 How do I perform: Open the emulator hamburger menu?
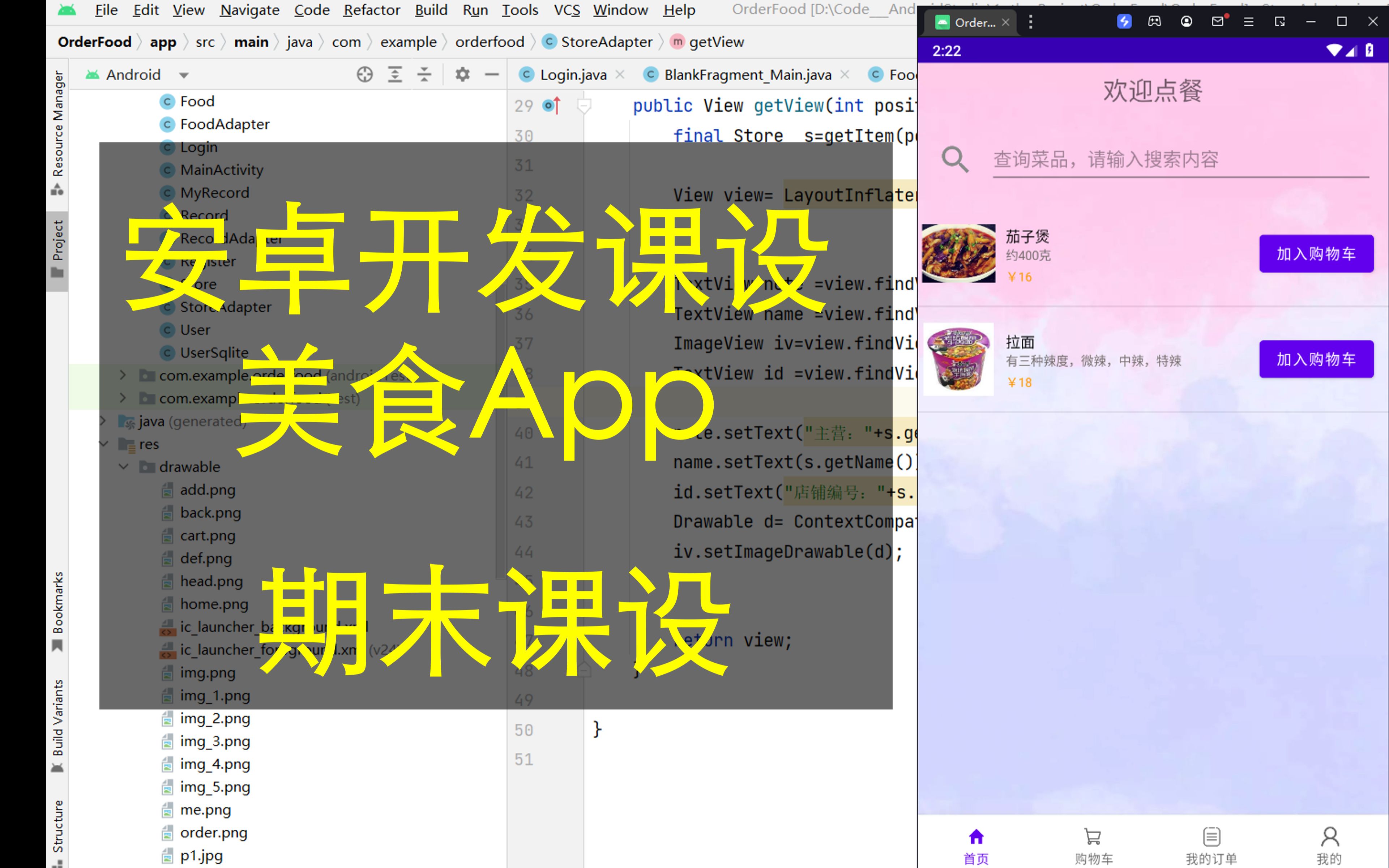[1248, 21]
